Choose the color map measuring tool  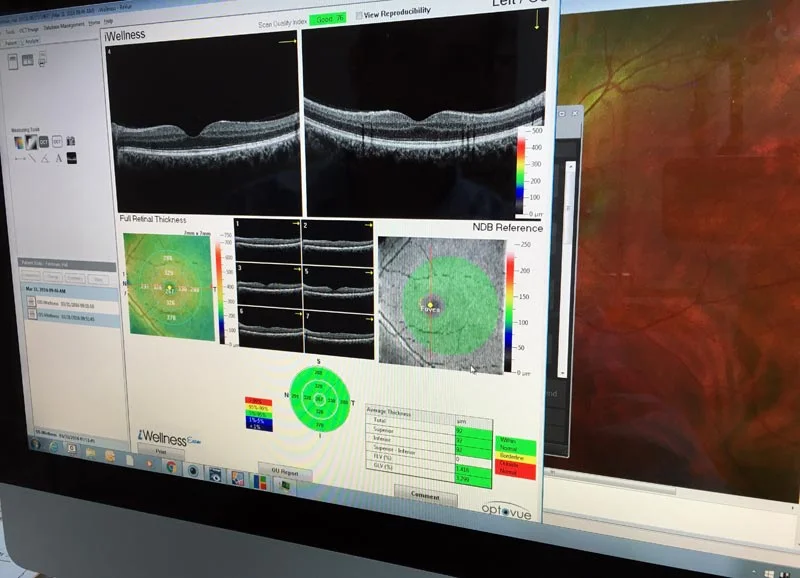click(x=19, y=142)
